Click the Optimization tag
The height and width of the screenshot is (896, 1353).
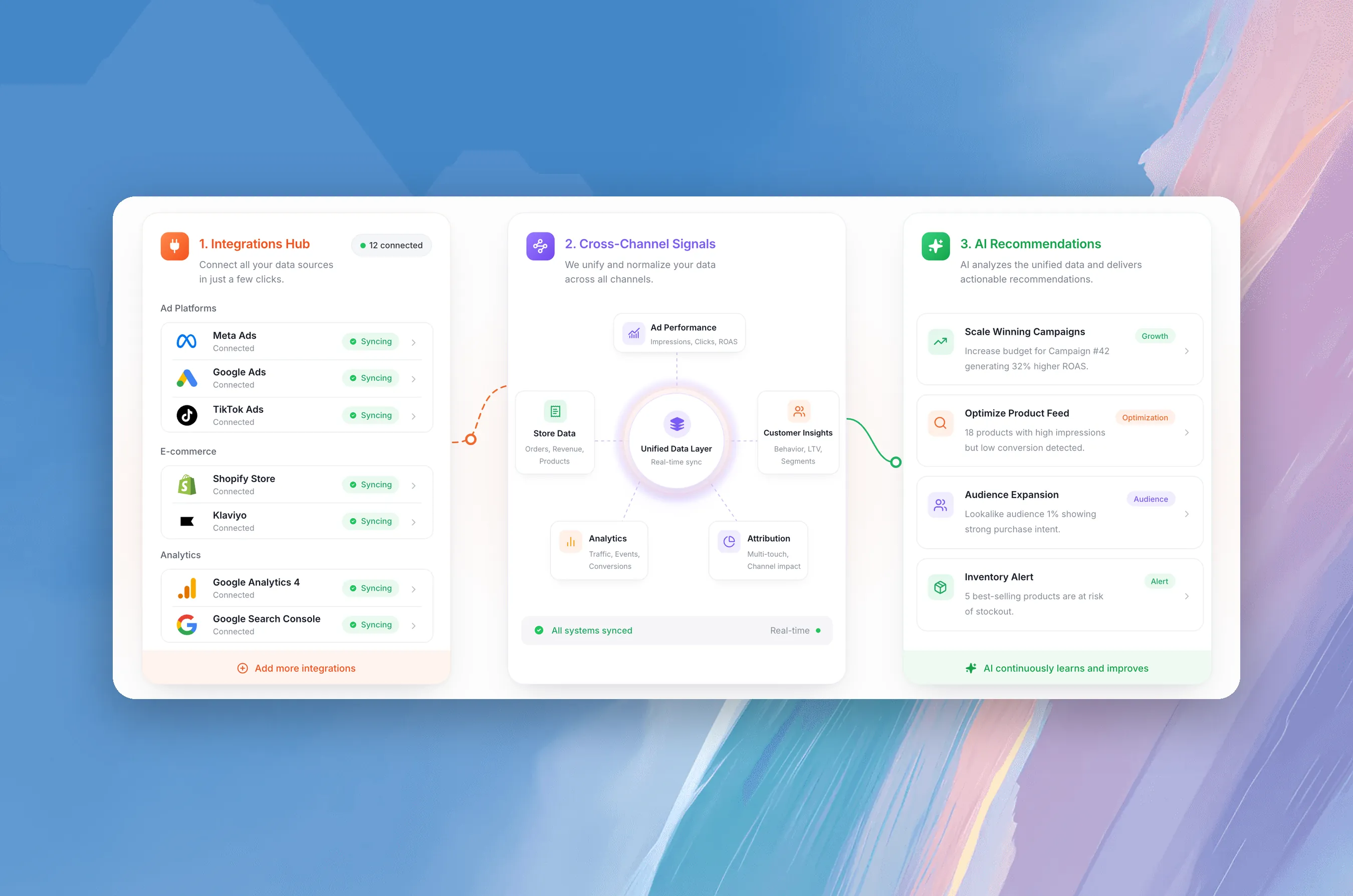pyautogui.click(x=1145, y=418)
